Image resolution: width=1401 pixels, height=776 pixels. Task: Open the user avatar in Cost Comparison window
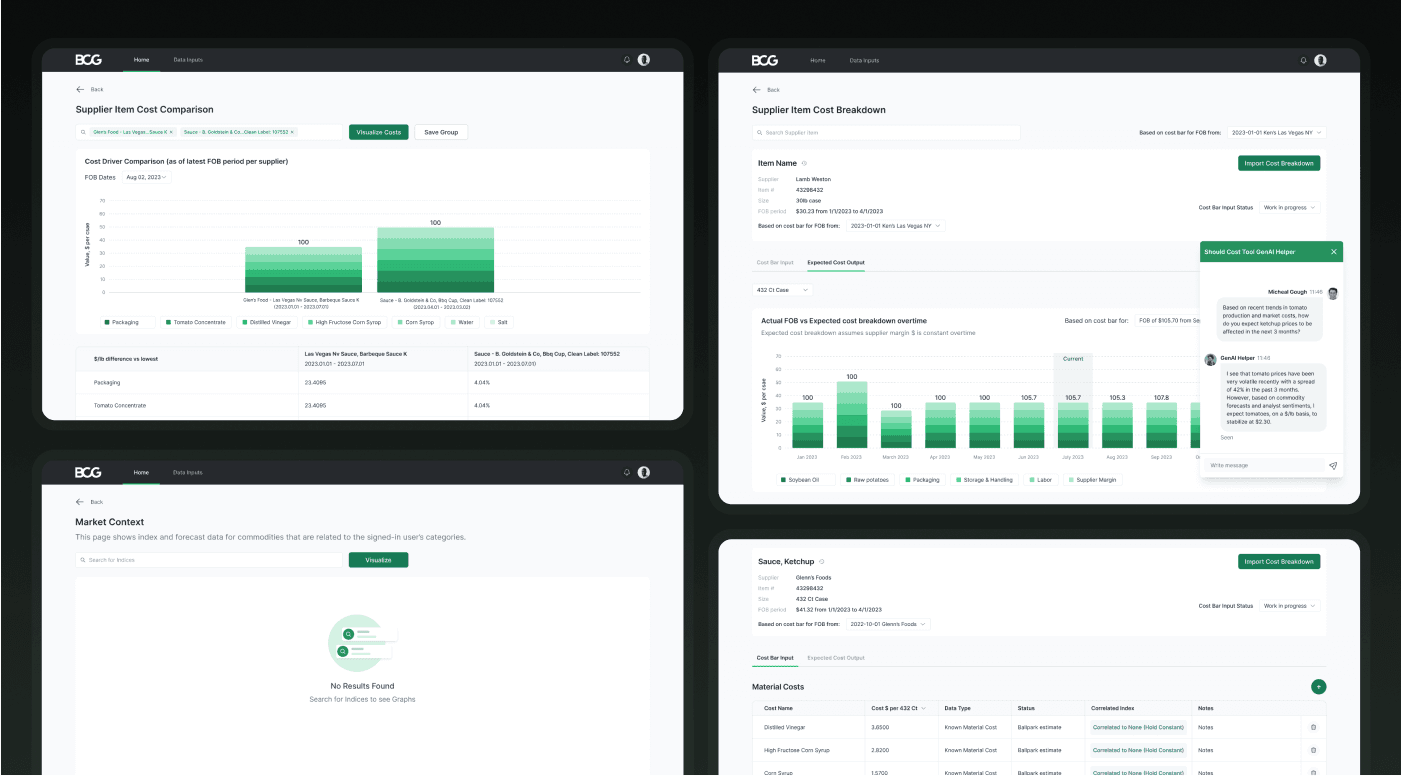click(x=644, y=60)
